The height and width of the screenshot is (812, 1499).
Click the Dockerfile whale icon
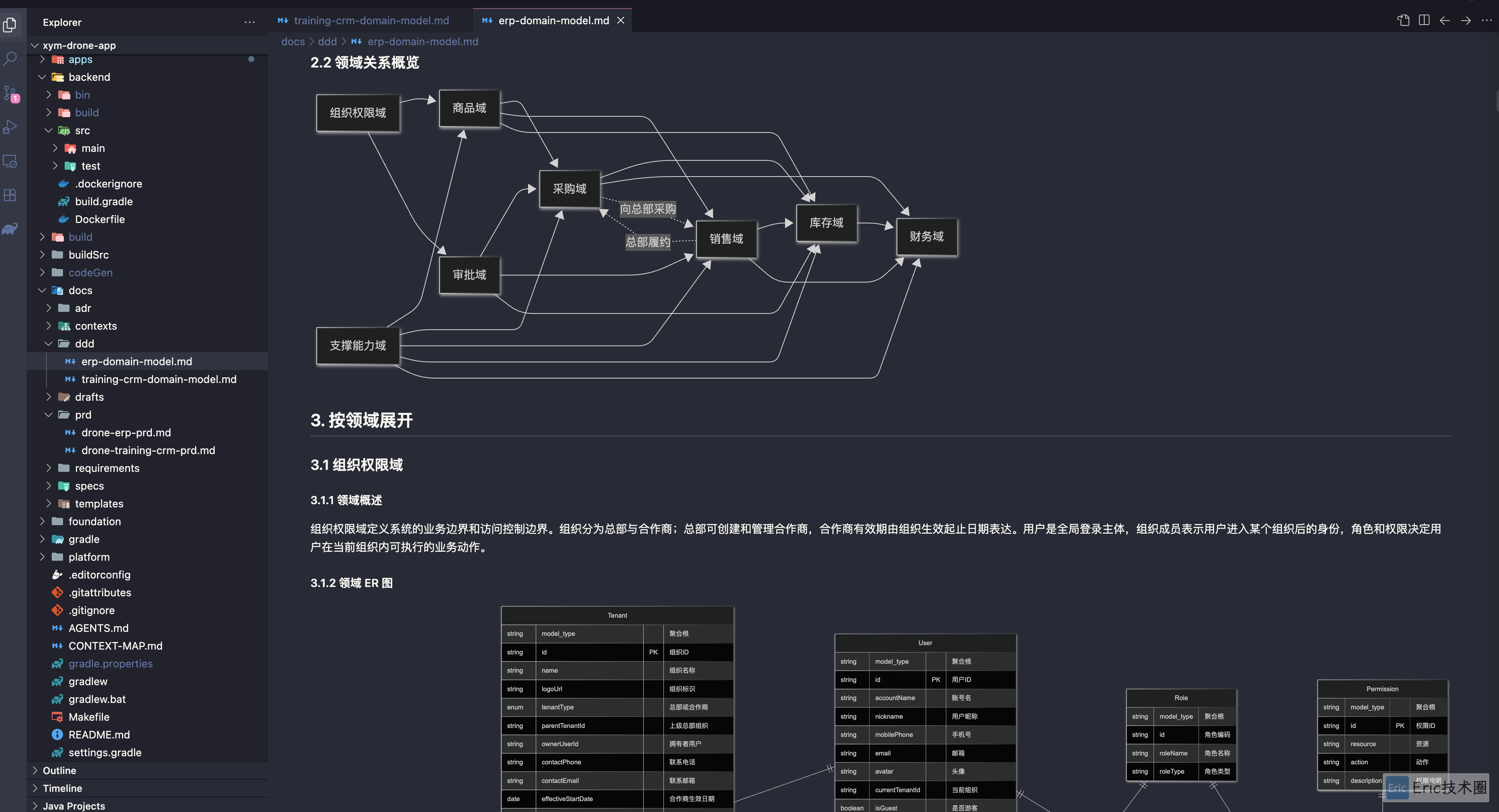pos(63,219)
